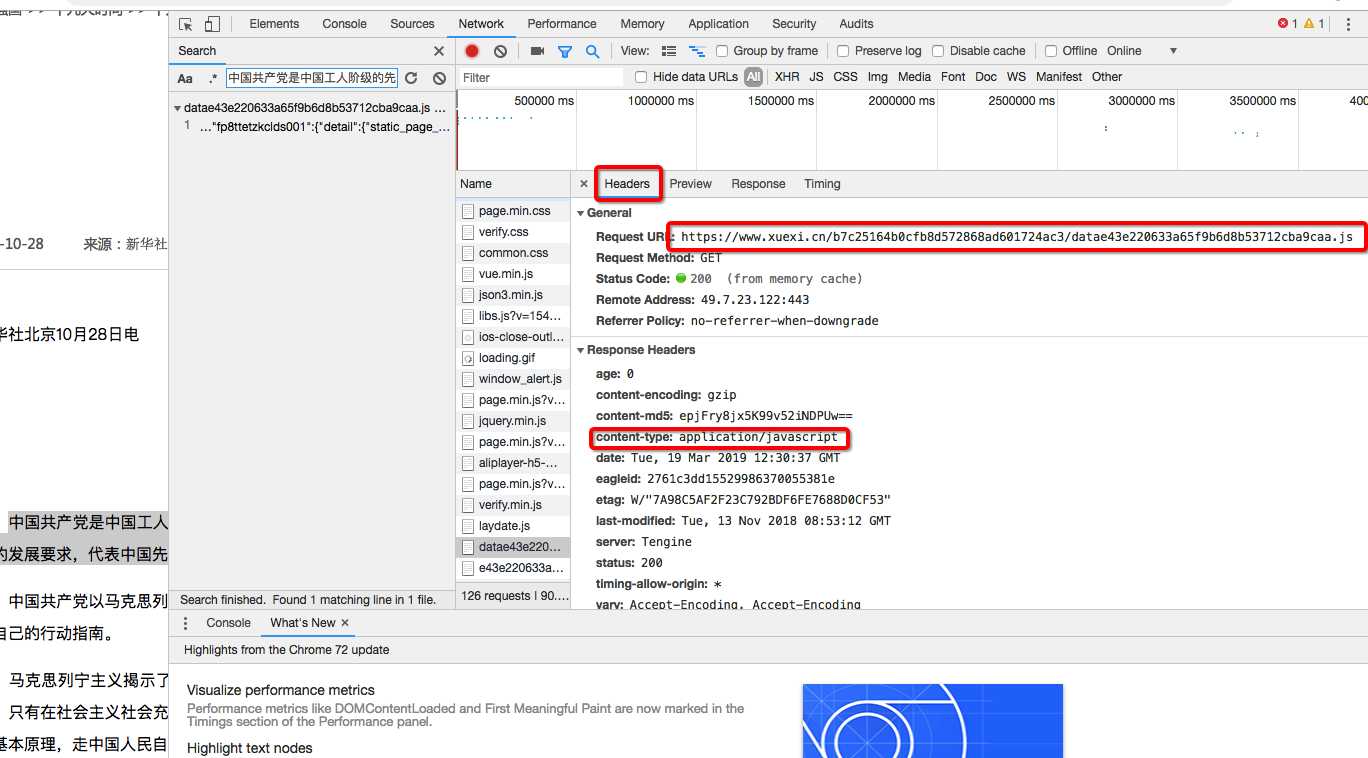The width and height of the screenshot is (1368, 758).
Task: Switch to the Preview tab
Action: tap(690, 184)
